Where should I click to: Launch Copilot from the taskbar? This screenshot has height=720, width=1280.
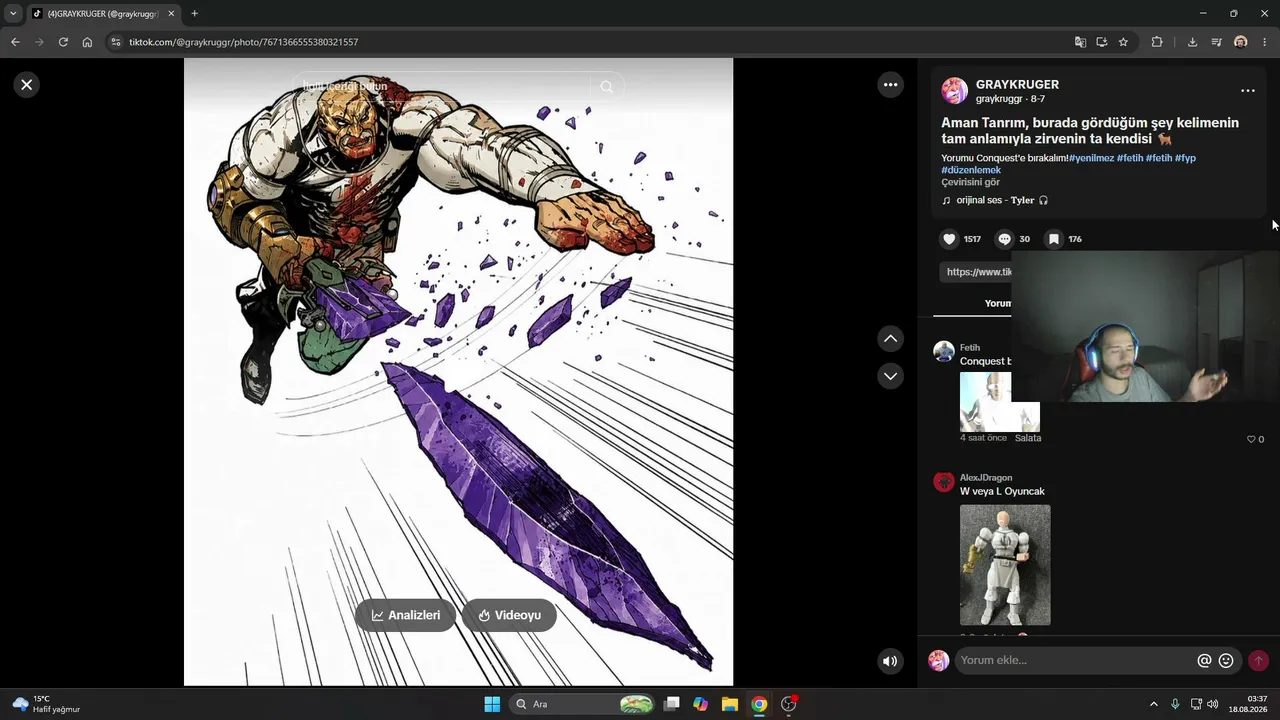click(701, 704)
